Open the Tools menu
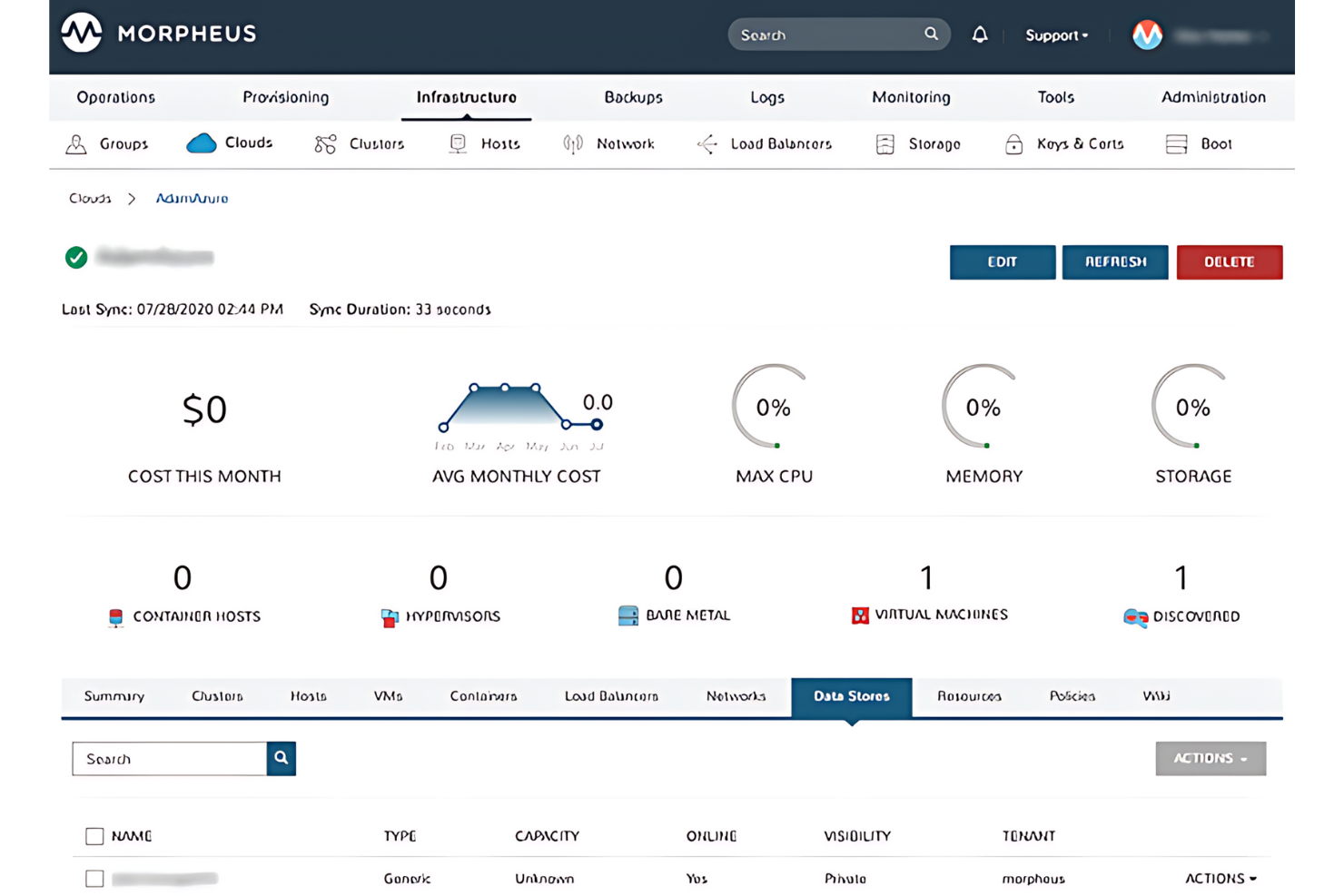This screenshot has width=1344, height=896. (1056, 97)
